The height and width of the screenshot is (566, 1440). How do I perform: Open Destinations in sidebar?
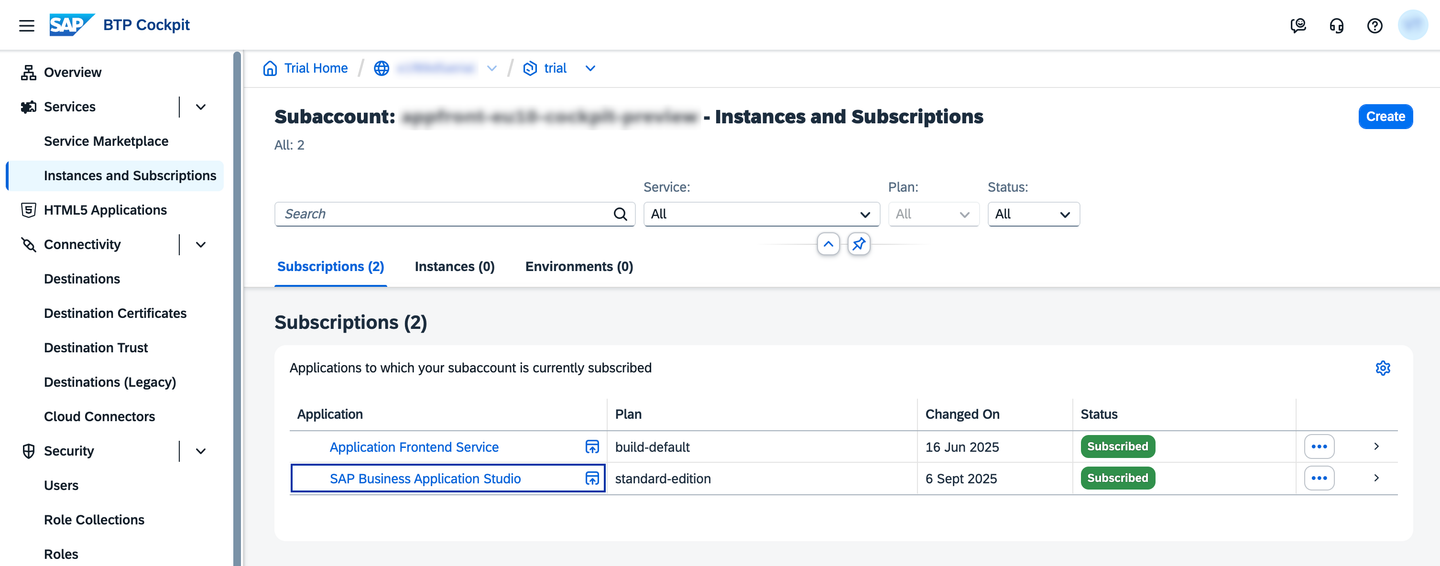click(x=82, y=279)
